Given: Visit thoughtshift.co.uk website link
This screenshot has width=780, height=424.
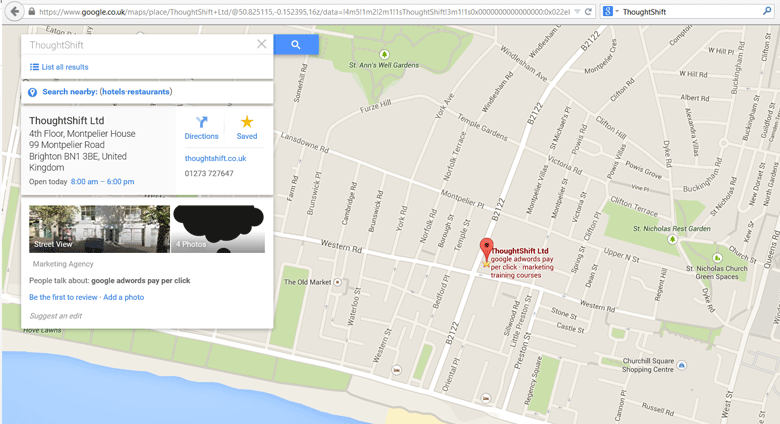Looking at the screenshot, I should tap(215, 158).
